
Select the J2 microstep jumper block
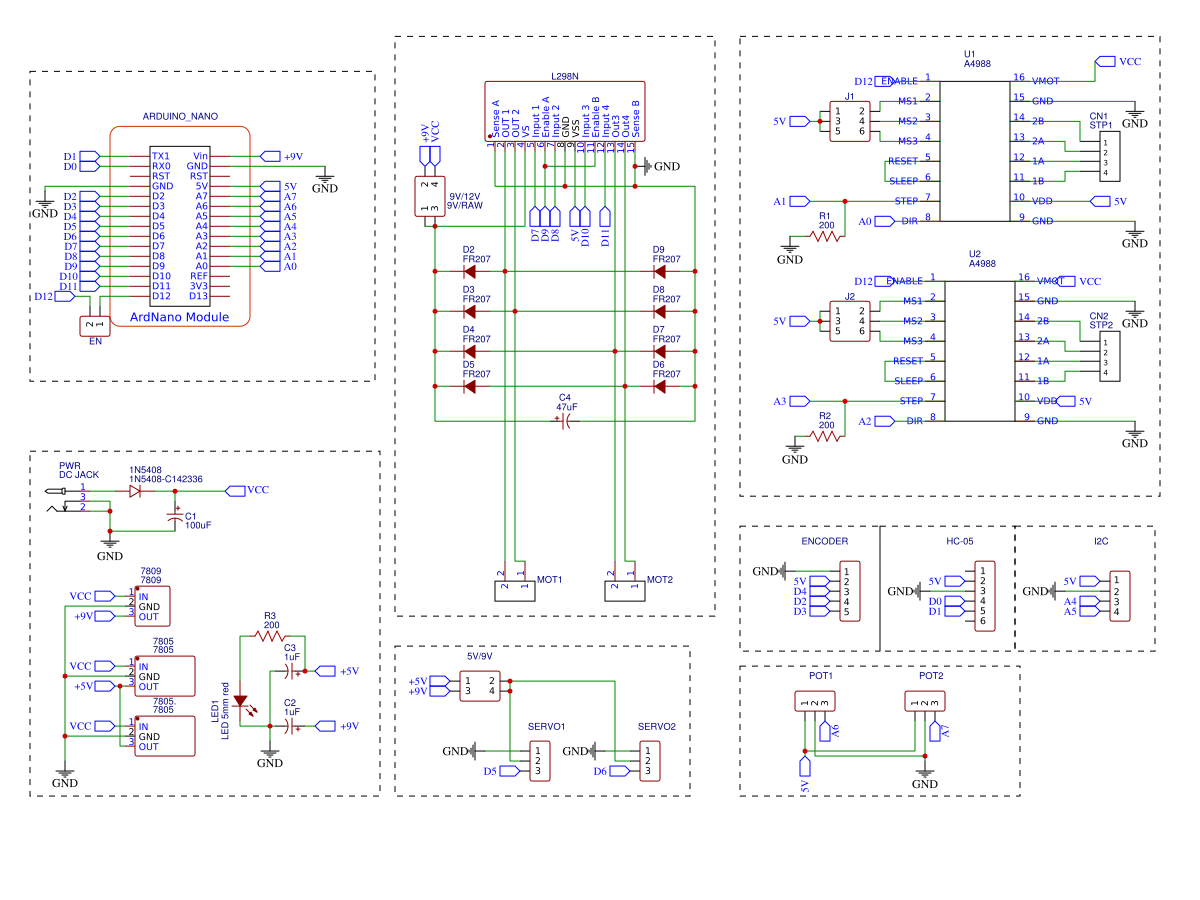tap(850, 321)
